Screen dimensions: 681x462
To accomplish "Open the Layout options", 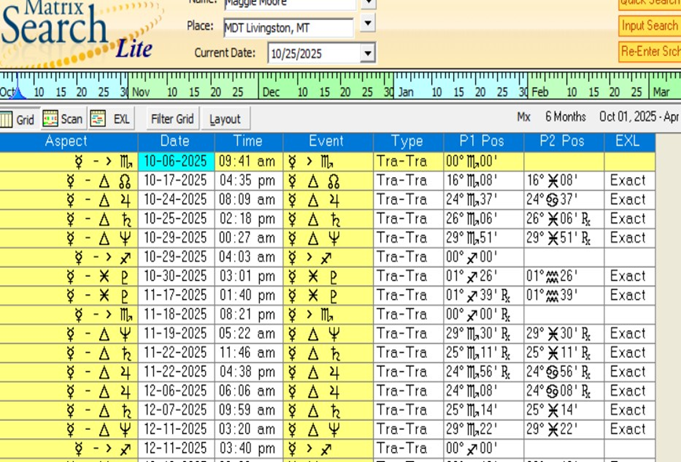I will pos(225,119).
